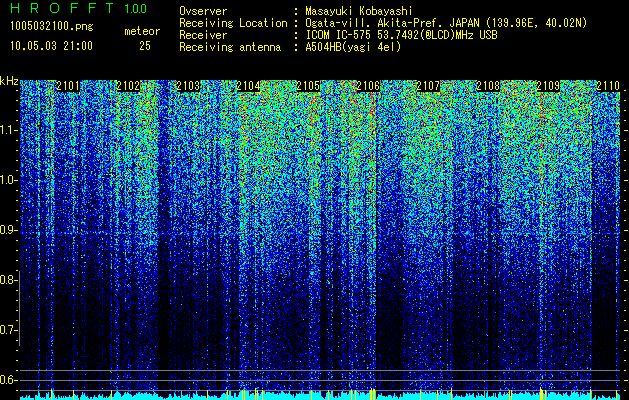Click the 2104 time marker
Viewport: 629px width, 400px height.
pyautogui.click(x=248, y=86)
